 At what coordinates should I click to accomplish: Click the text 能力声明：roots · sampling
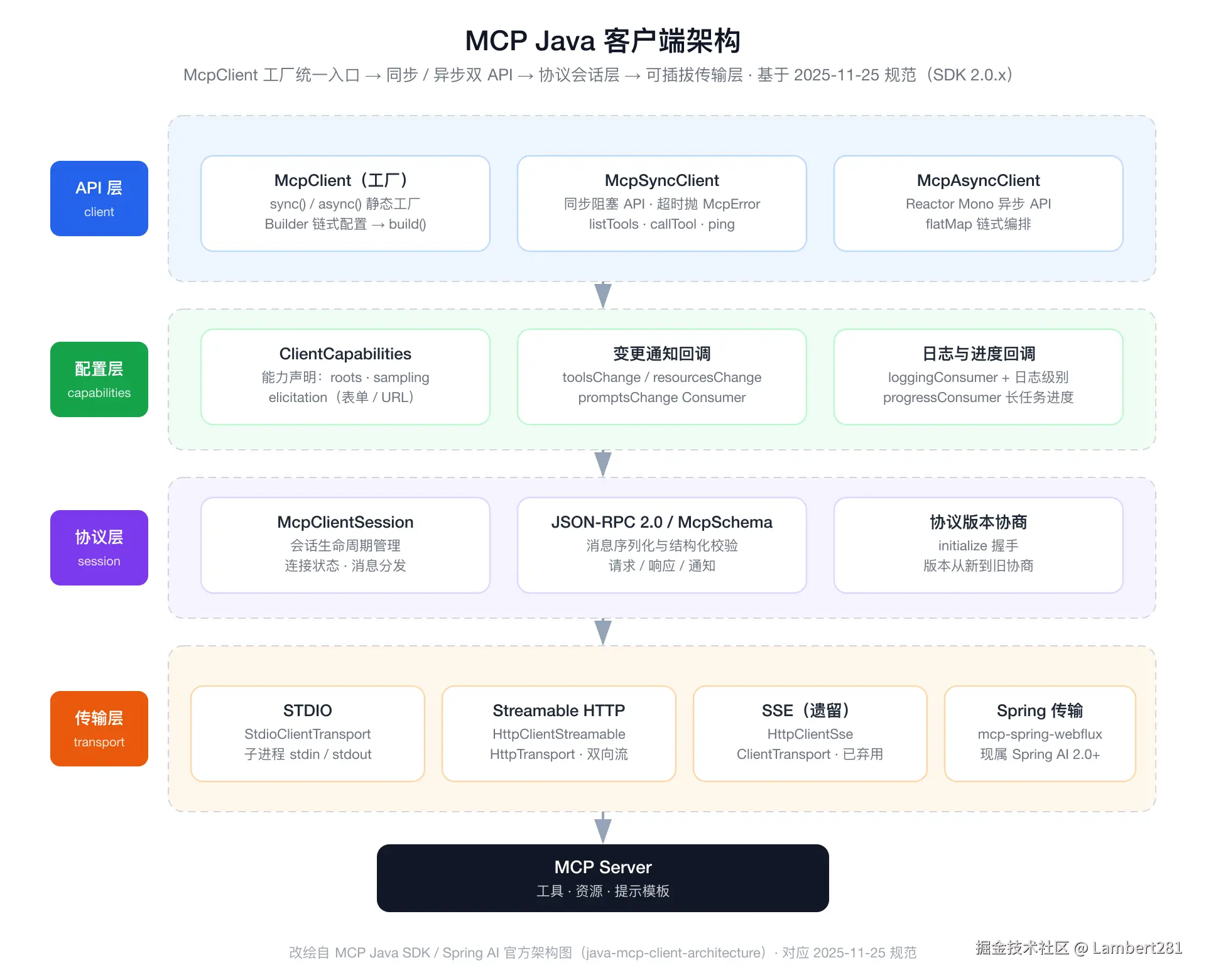pos(345,378)
